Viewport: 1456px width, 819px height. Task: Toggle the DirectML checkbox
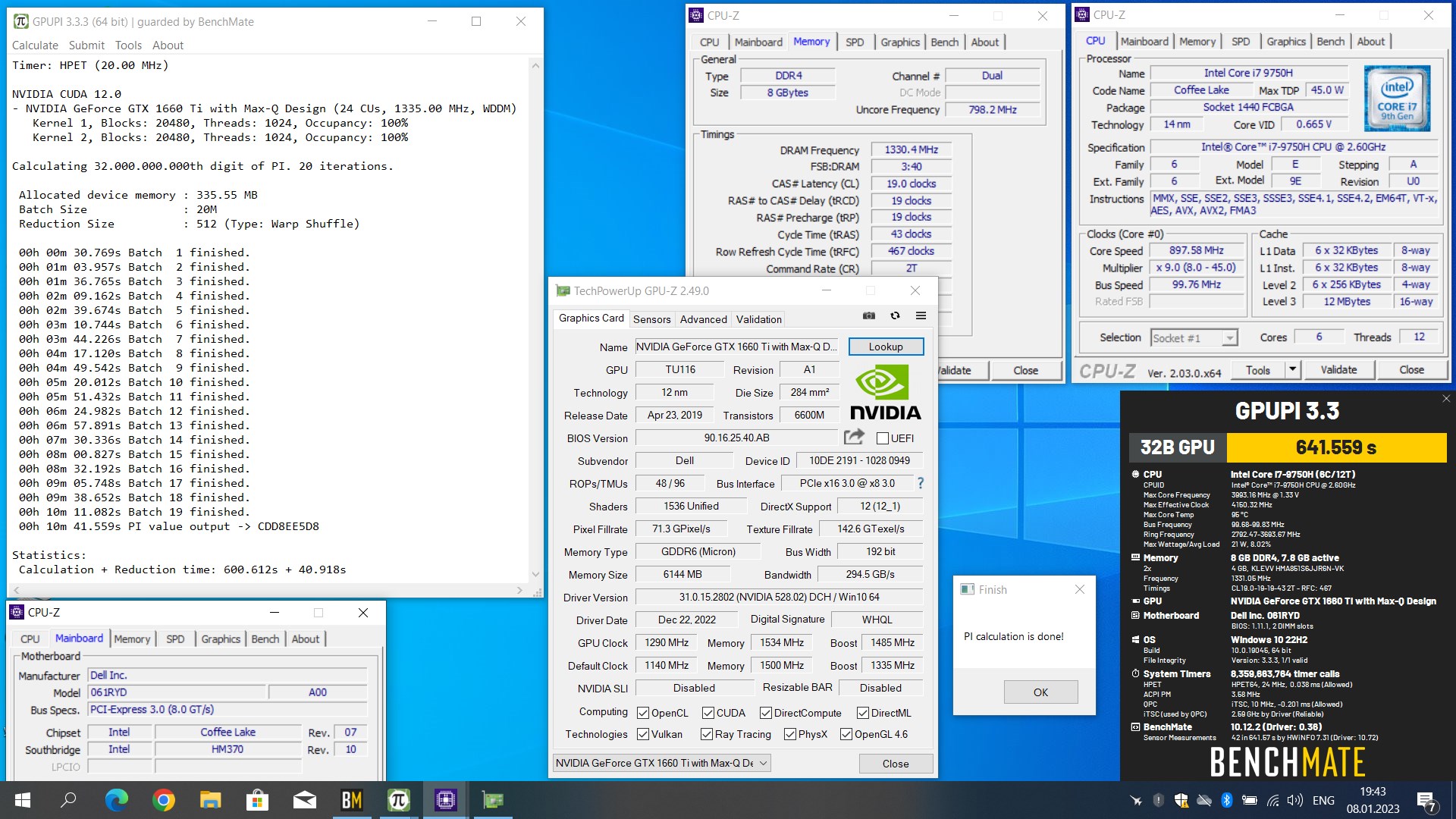tap(863, 713)
